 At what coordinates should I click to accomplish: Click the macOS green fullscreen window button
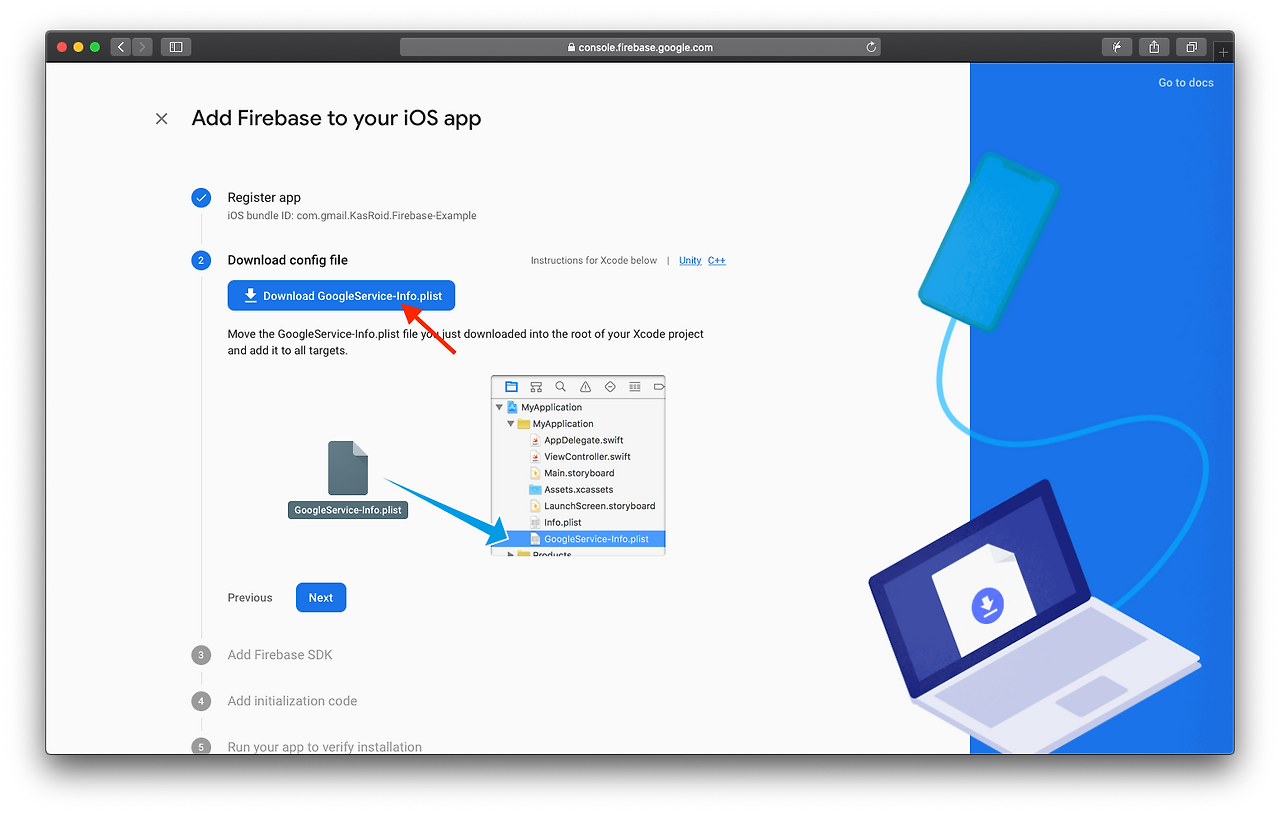point(95,47)
